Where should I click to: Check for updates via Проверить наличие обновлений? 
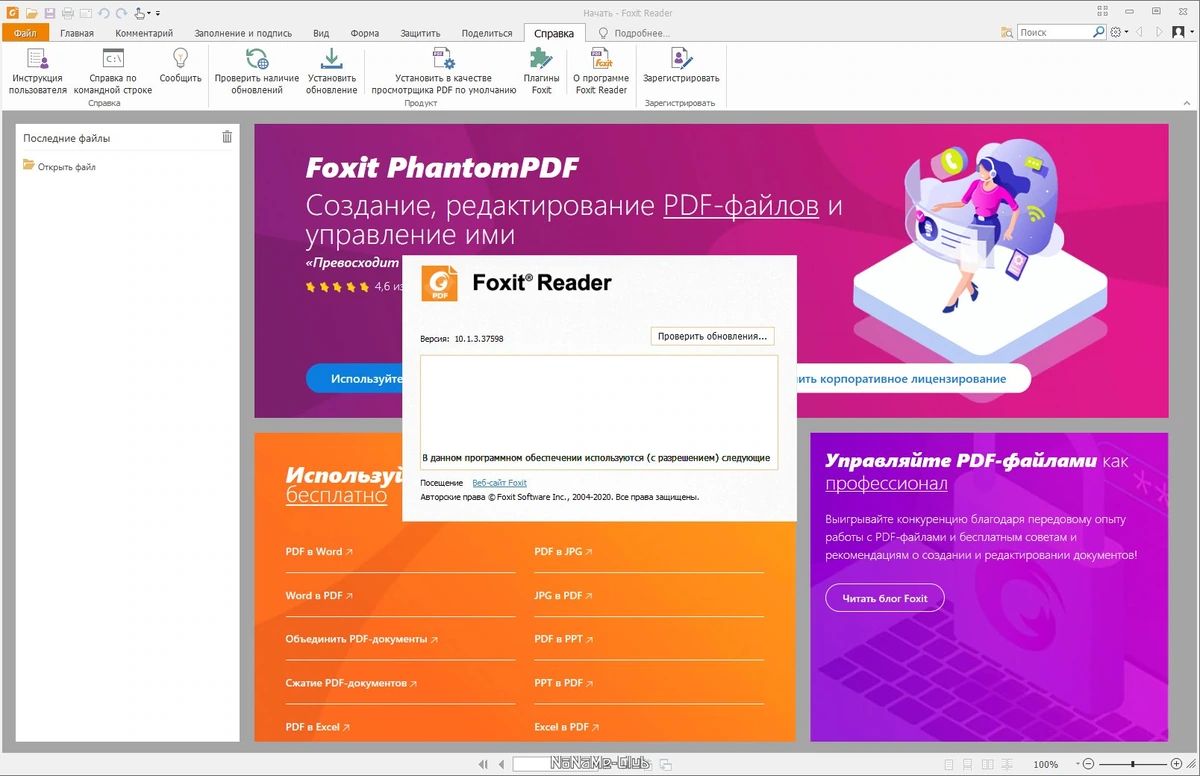click(256, 71)
